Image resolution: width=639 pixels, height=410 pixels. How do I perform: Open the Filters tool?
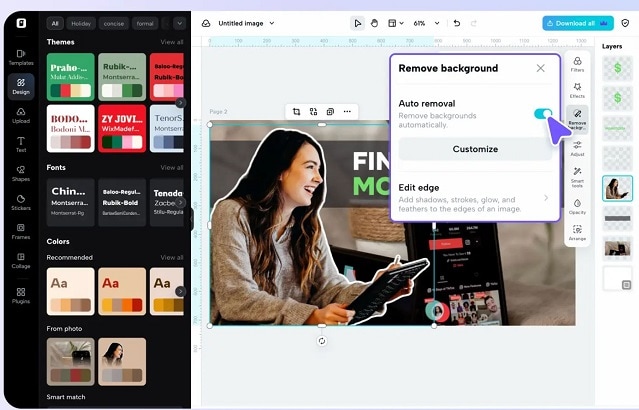(x=577, y=64)
